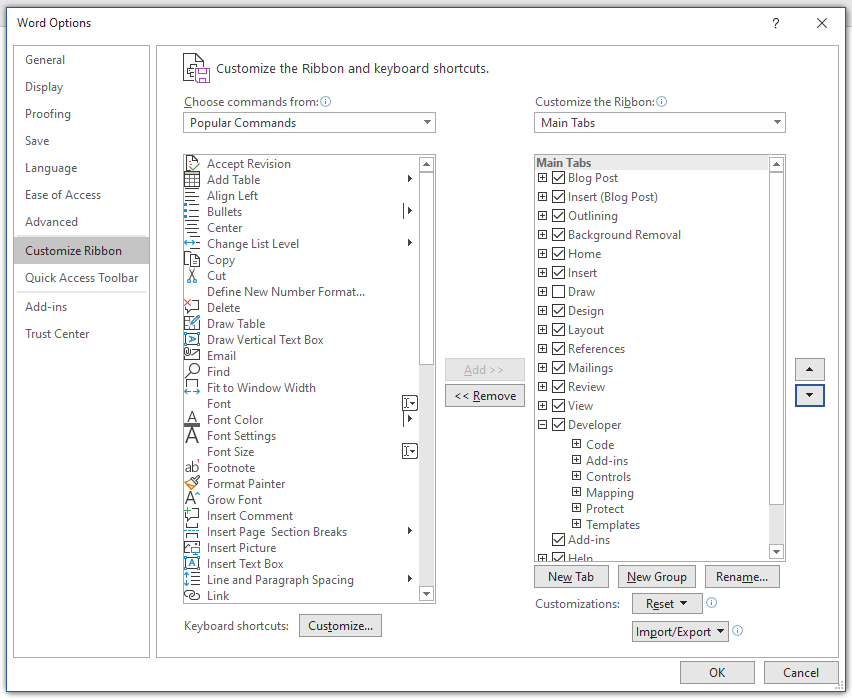Click the Rename button
The width and height of the screenshot is (852, 698).
[x=742, y=577]
